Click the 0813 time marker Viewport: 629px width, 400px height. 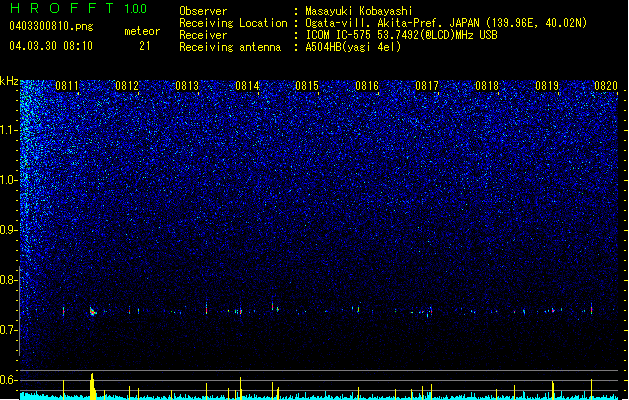pyautogui.click(x=187, y=86)
